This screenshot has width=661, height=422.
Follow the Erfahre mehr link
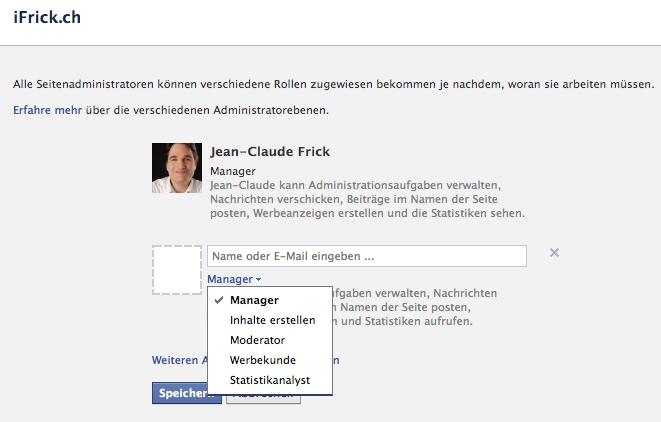(x=47, y=109)
